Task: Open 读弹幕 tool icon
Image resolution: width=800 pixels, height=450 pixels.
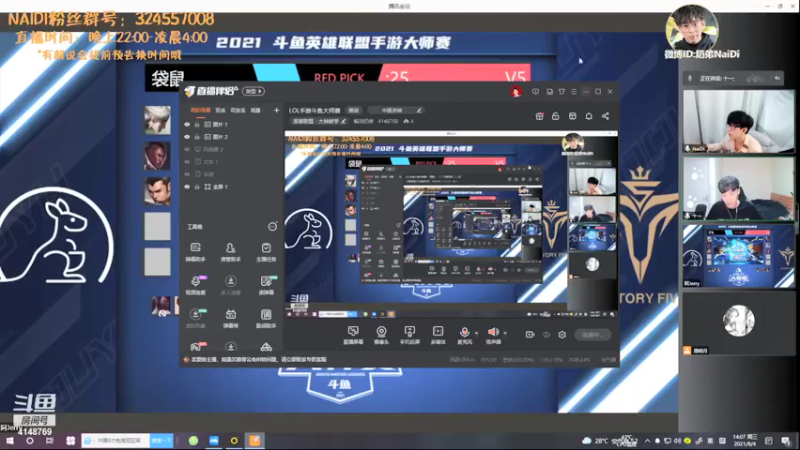Action: [266, 285]
